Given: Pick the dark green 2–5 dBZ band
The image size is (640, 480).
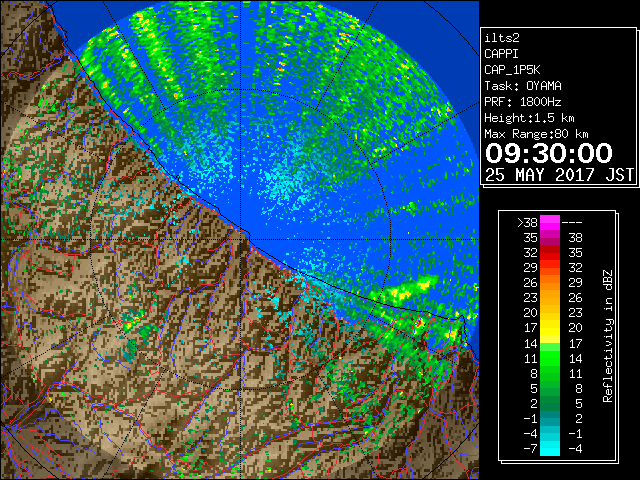Looking at the screenshot, I should pyautogui.click(x=550, y=403).
